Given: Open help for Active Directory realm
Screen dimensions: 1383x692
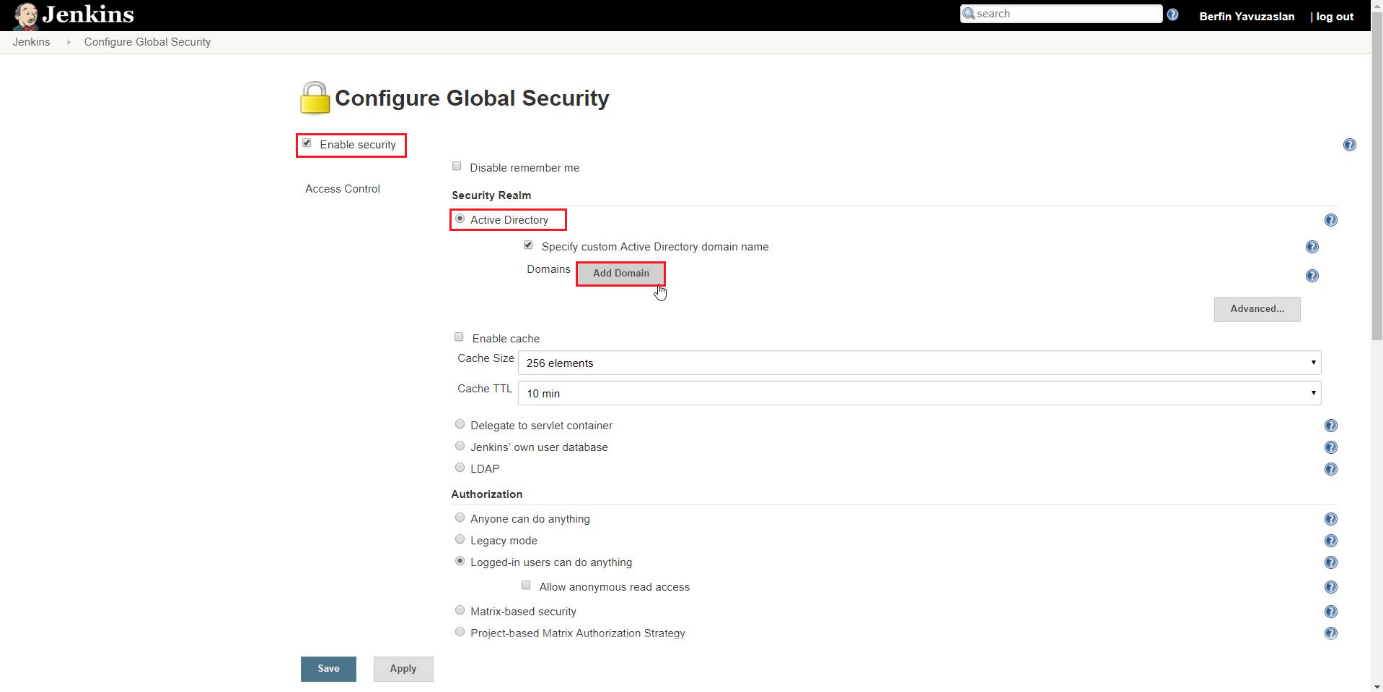Looking at the screenshot, I should click(x=1331, y=220).
